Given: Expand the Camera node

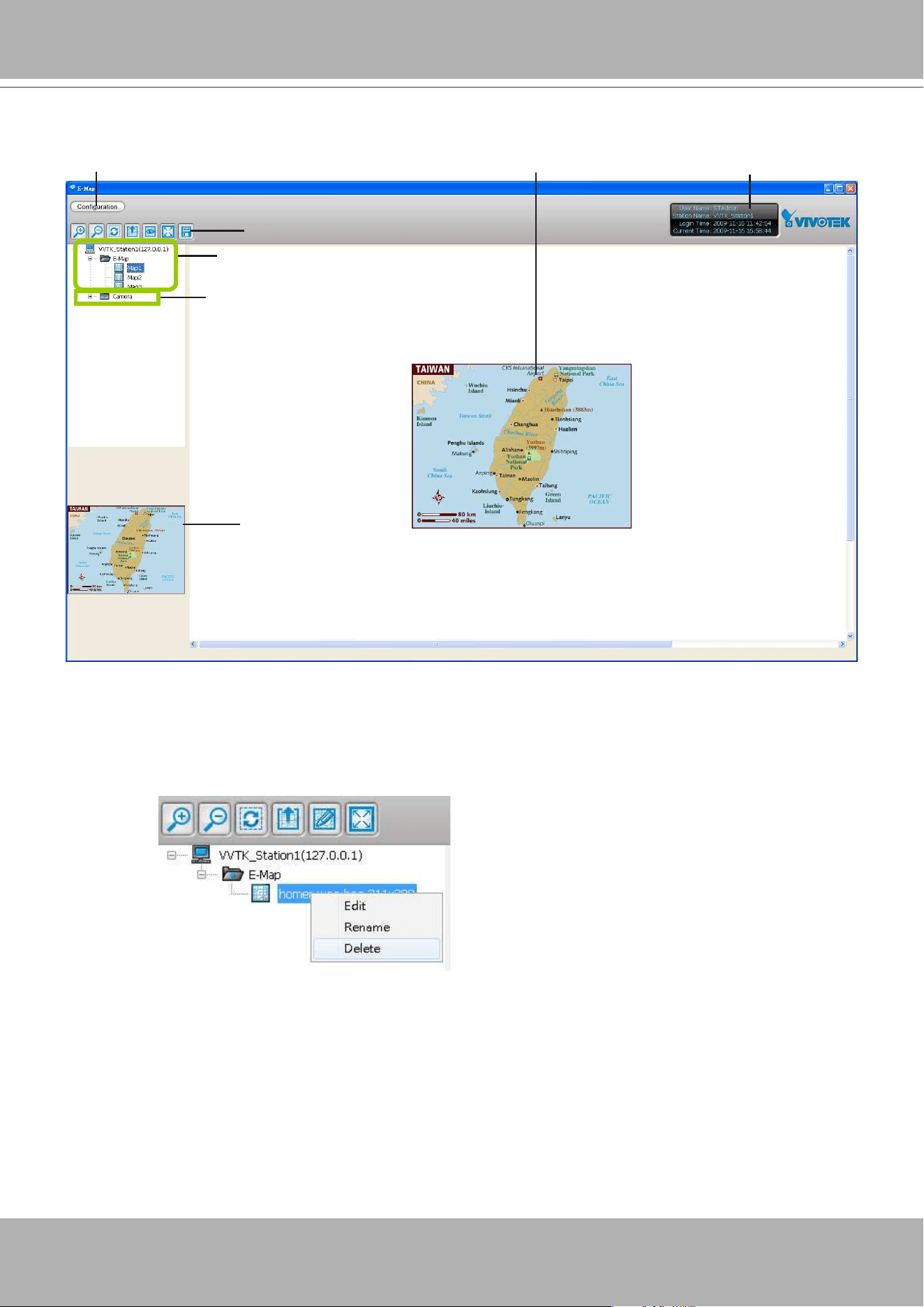Looking at the screenshot, I should point(90,296).
